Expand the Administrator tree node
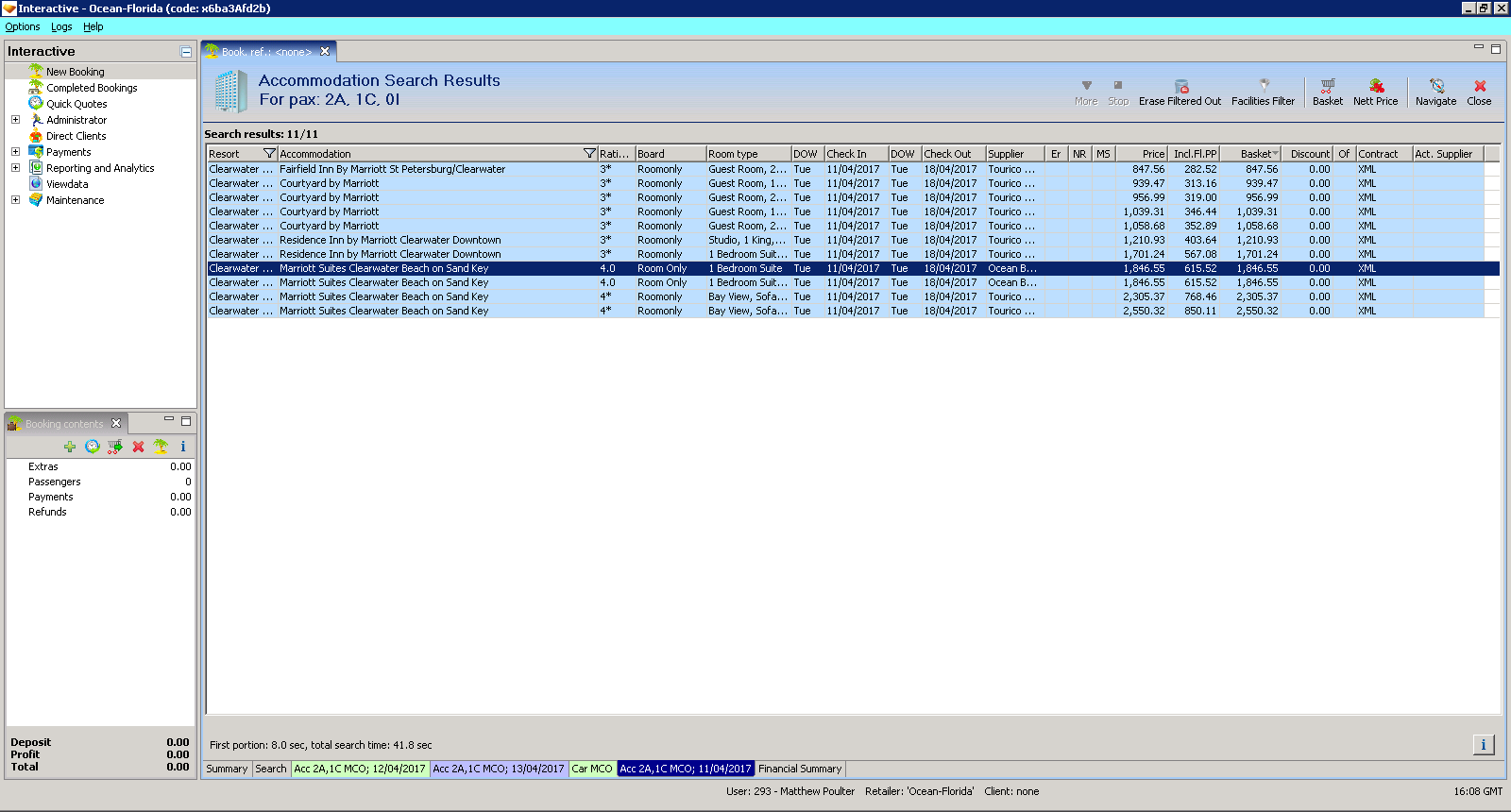Viewport: 1511px width, 812px height. (x=15, y=119)
